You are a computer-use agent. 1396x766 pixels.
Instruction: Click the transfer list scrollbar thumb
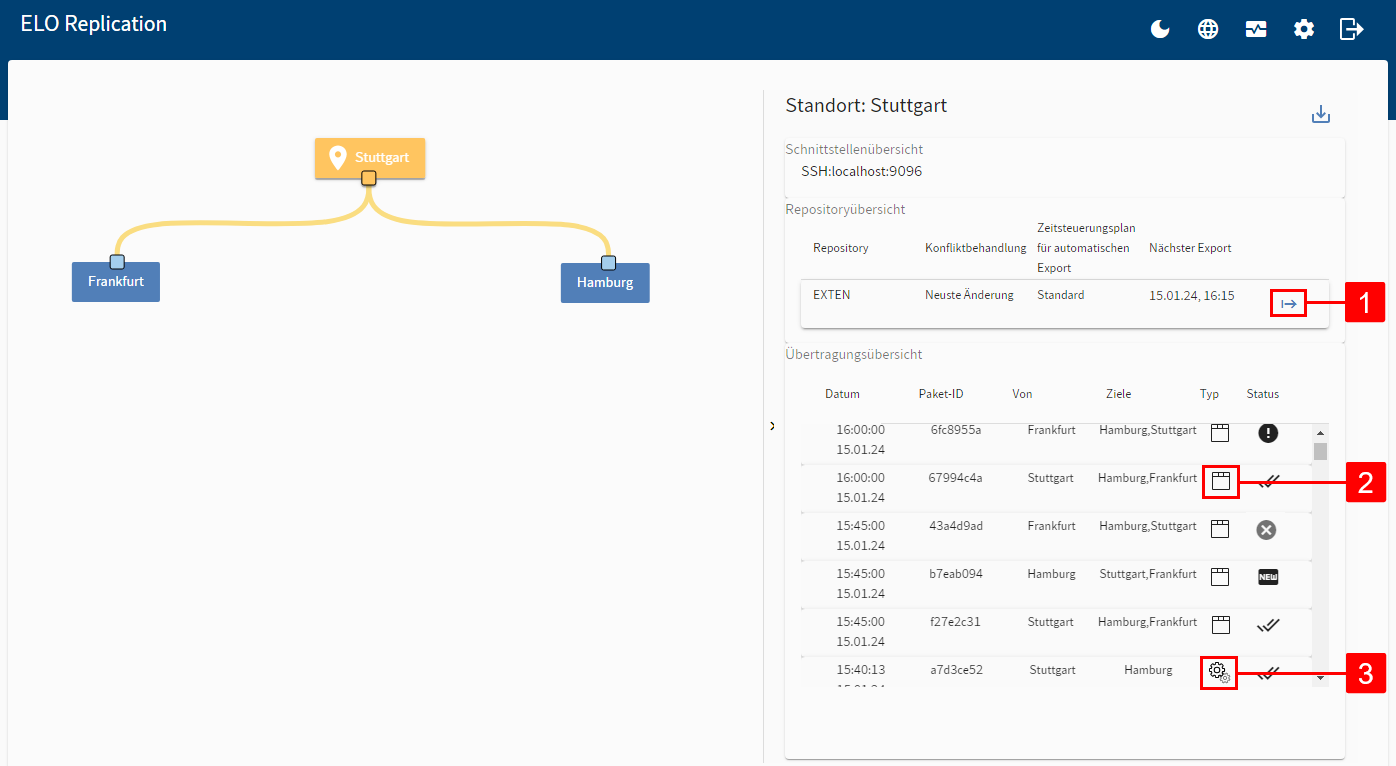[x=1320, y=451]
